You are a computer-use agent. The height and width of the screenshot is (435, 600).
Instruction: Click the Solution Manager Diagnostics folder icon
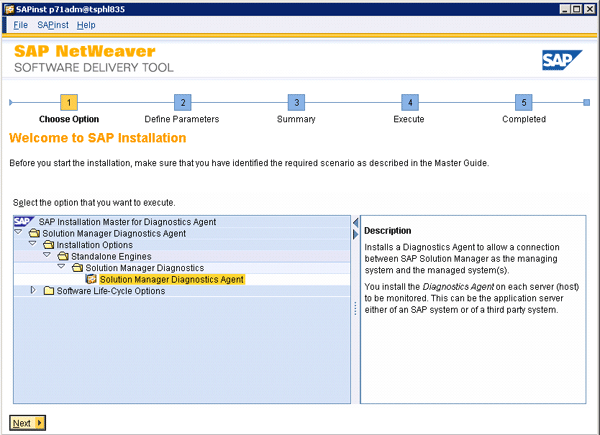[78, 267]
